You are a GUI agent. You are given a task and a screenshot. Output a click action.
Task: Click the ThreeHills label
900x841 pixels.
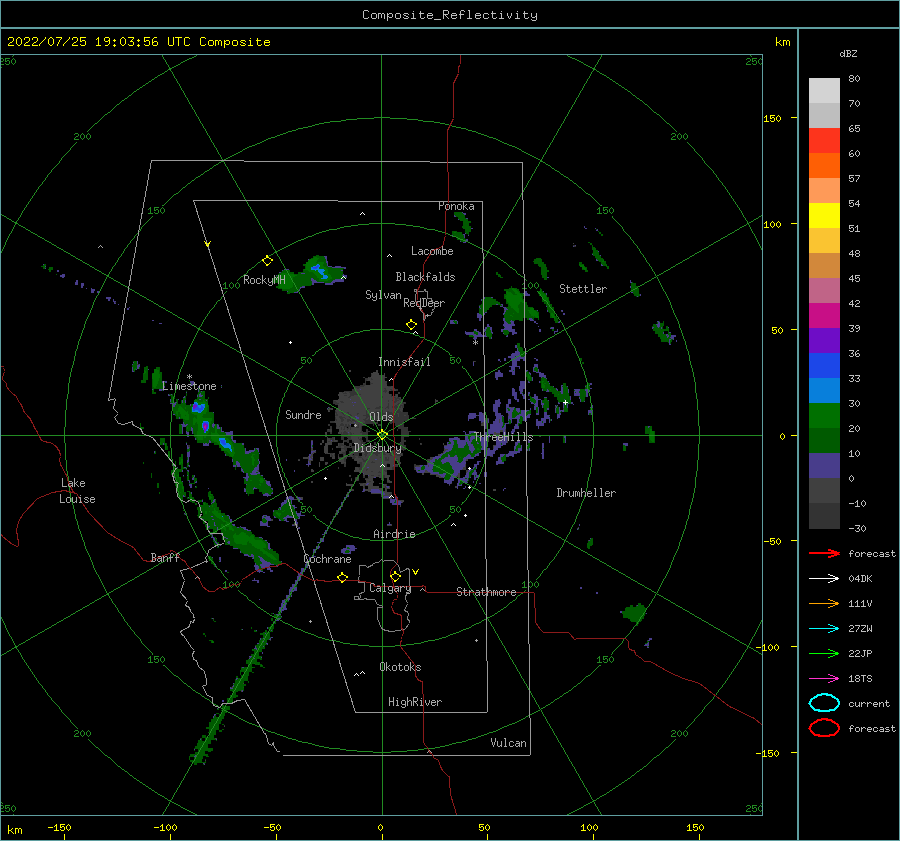[503, 437]
